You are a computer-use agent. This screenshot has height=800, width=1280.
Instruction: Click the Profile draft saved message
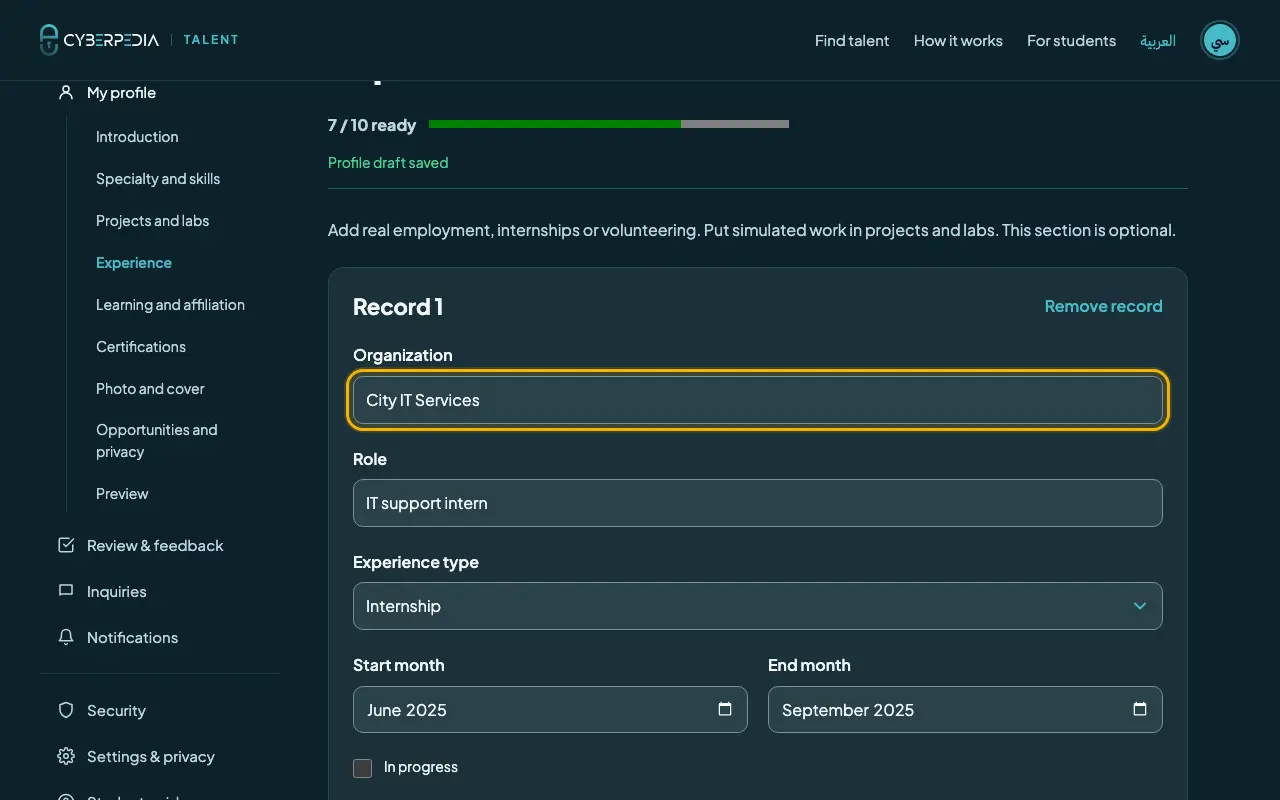click(x=388, y=163)
